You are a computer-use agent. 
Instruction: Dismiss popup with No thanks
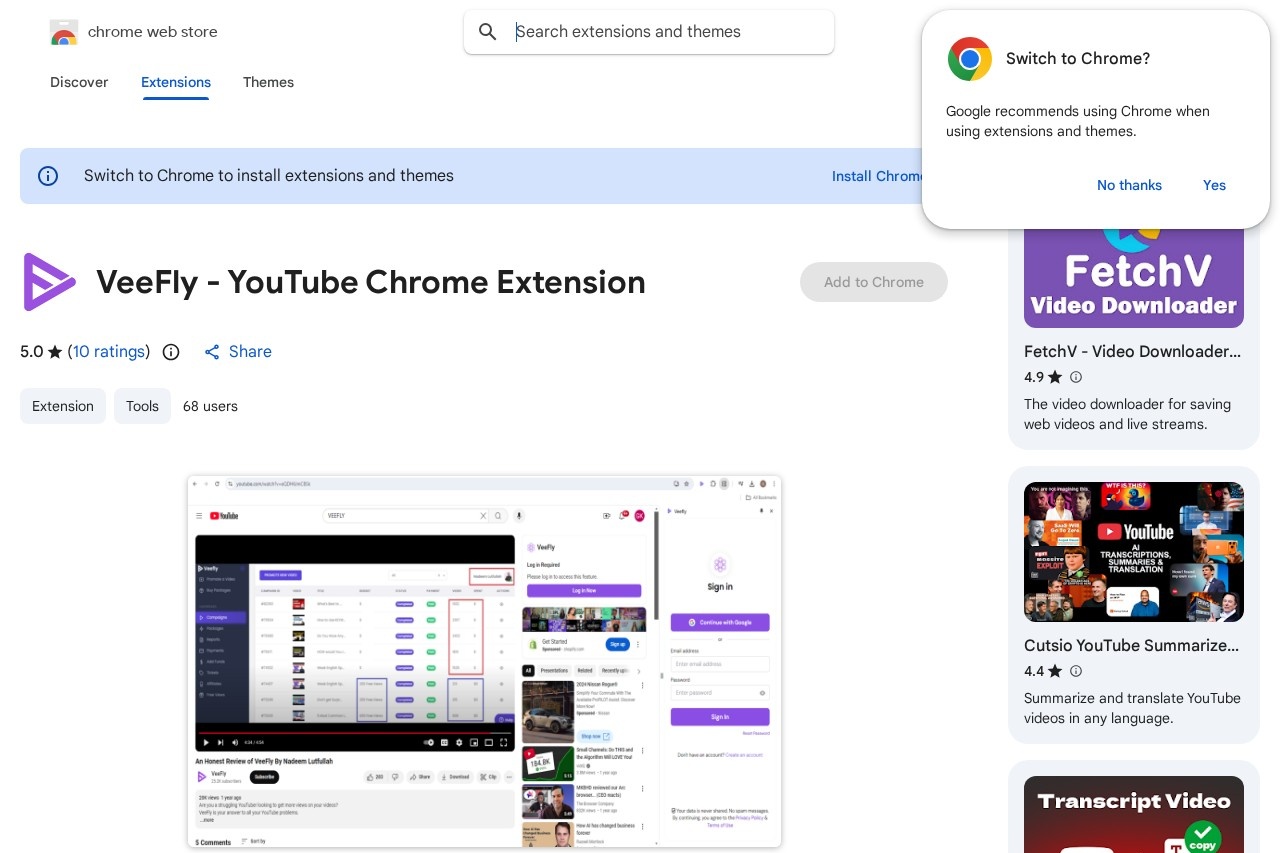click(x=1129, y=185)
